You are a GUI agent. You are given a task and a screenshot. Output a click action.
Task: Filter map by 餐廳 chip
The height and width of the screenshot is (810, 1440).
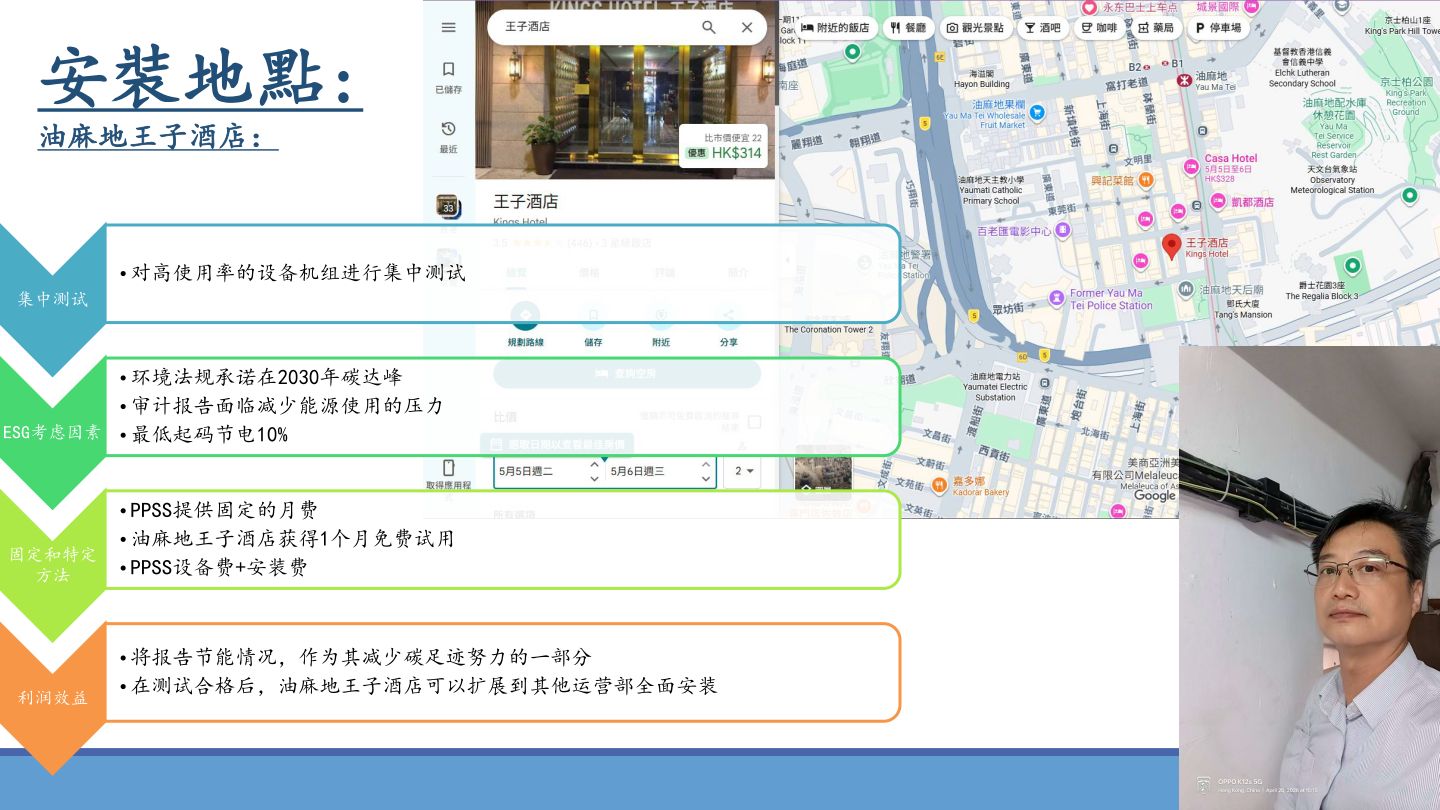(x=908, y=28)
